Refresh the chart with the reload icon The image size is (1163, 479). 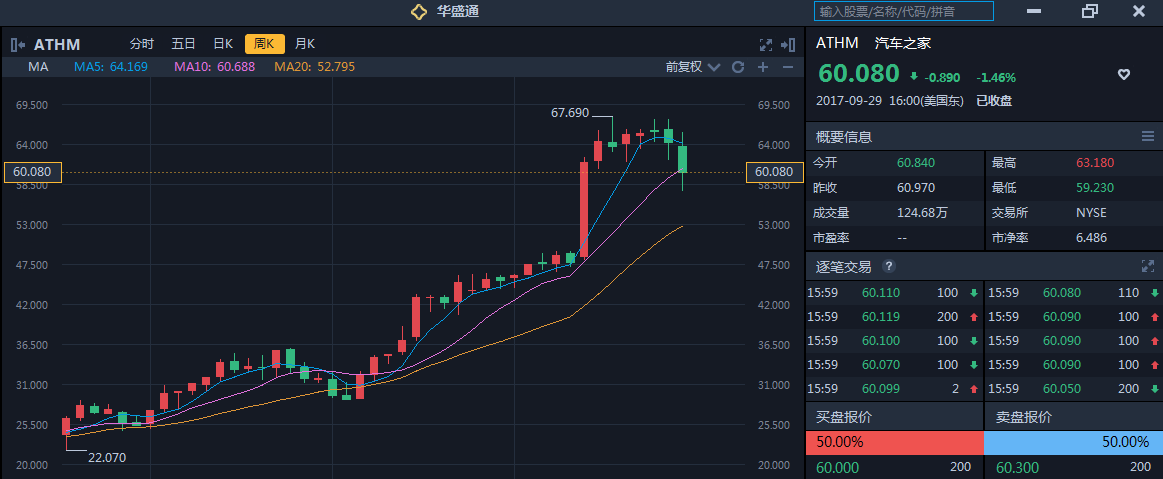[x=738, y=67]
